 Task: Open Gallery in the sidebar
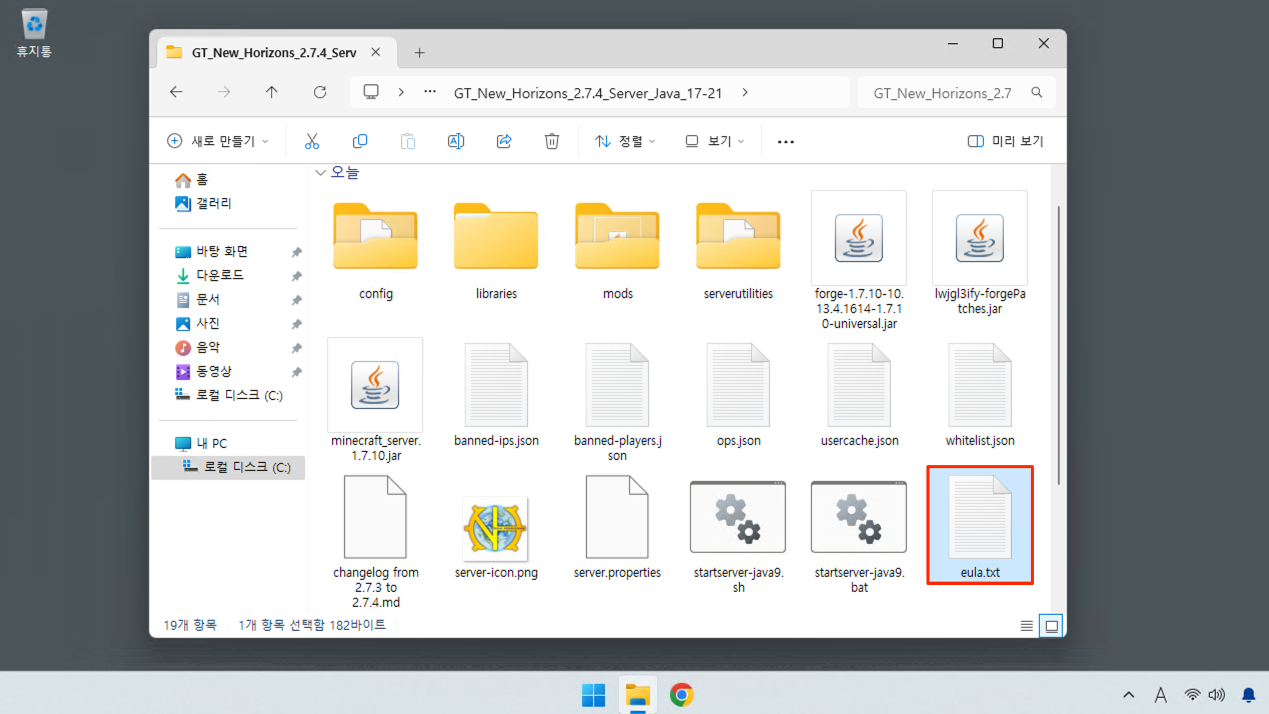click(x=204, y=203)
